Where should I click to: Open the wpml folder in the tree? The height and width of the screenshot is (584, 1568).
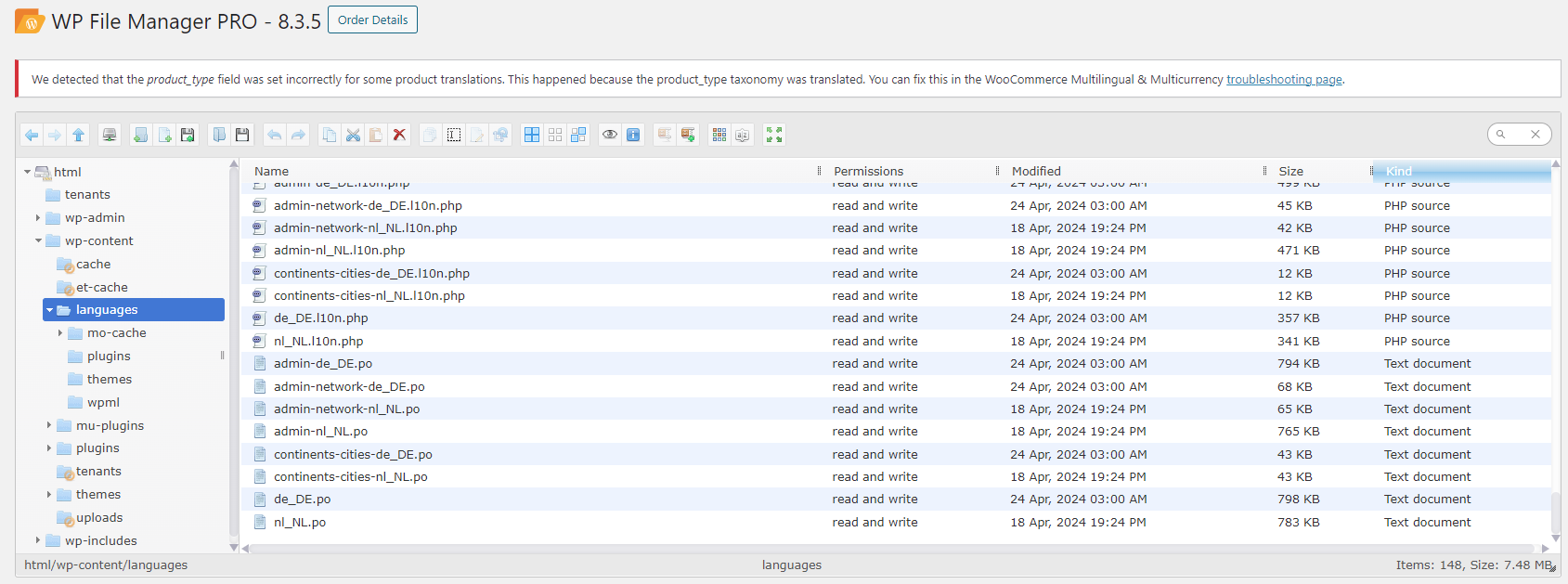tap(103, 403)
